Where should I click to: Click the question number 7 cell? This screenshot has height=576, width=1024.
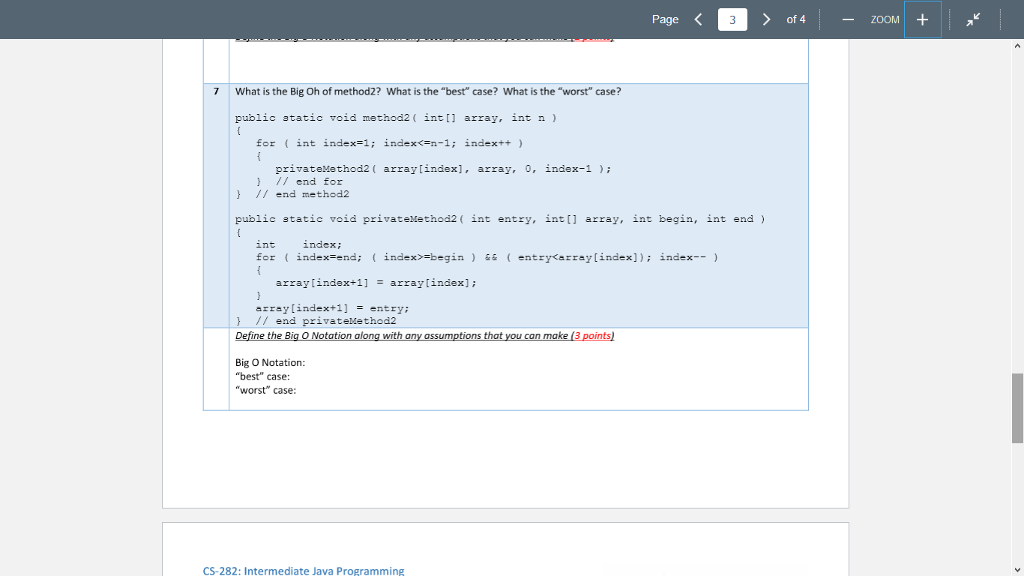215,91
